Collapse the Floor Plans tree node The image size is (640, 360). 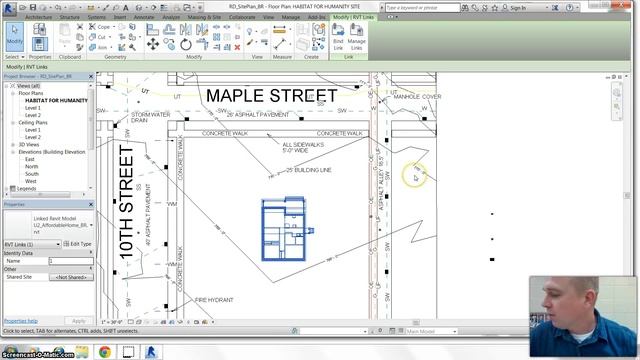coord(13,93)
